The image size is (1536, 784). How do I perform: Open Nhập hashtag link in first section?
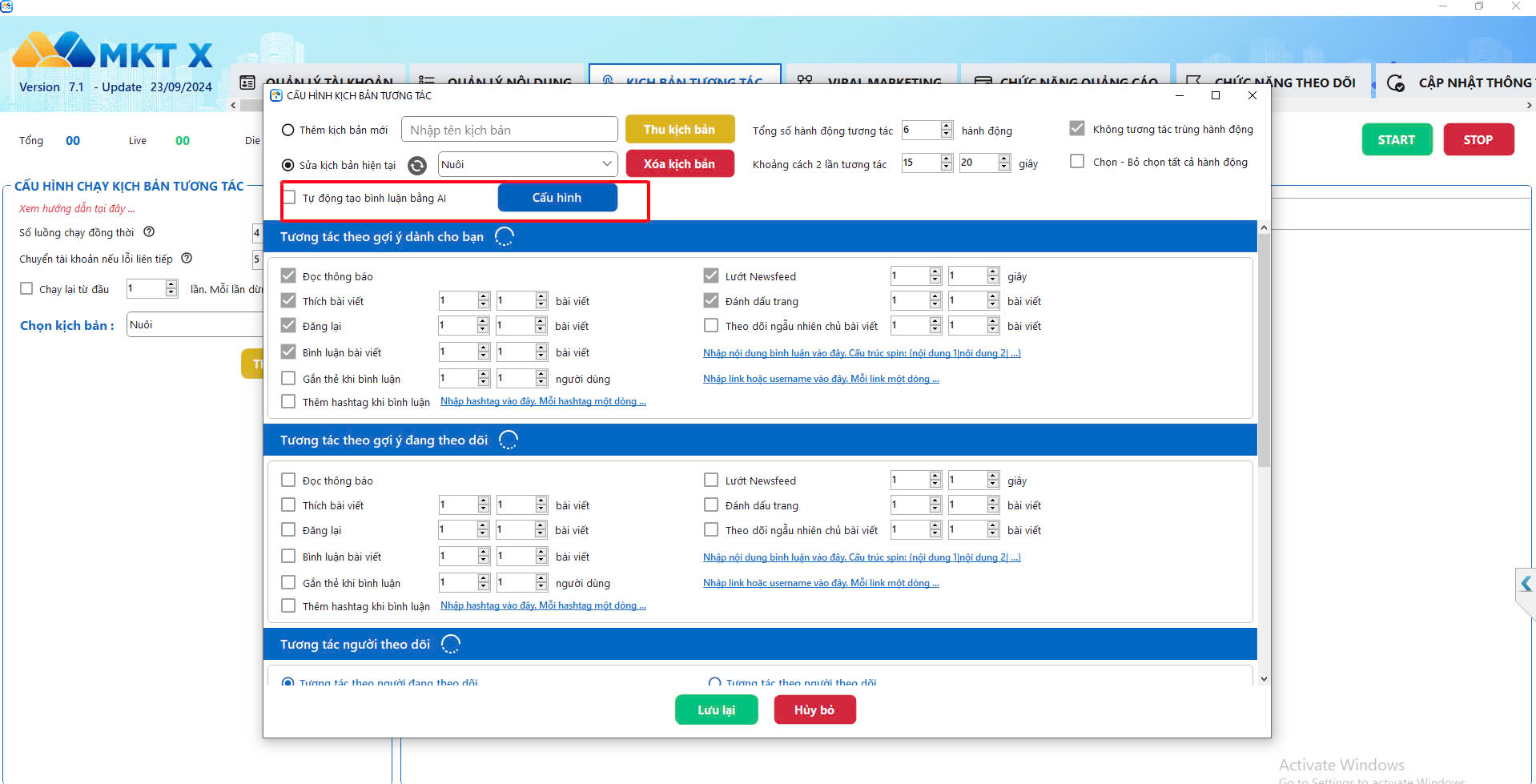(543, 401)
